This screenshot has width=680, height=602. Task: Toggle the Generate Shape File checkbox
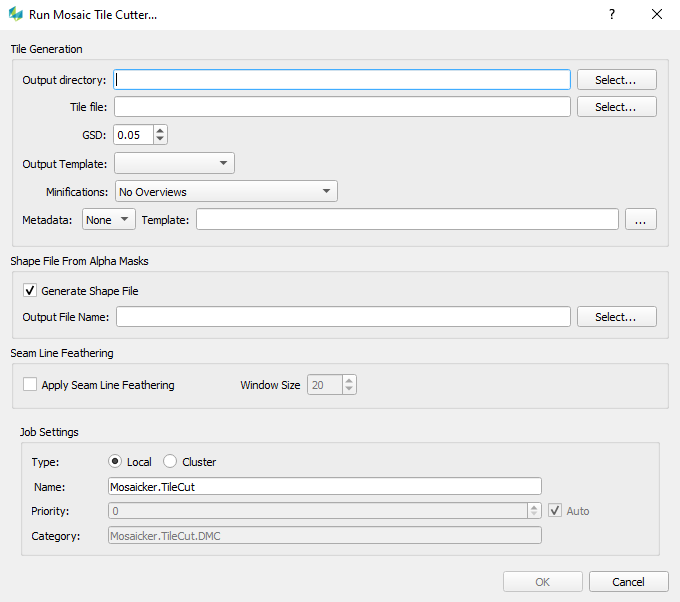29,291
